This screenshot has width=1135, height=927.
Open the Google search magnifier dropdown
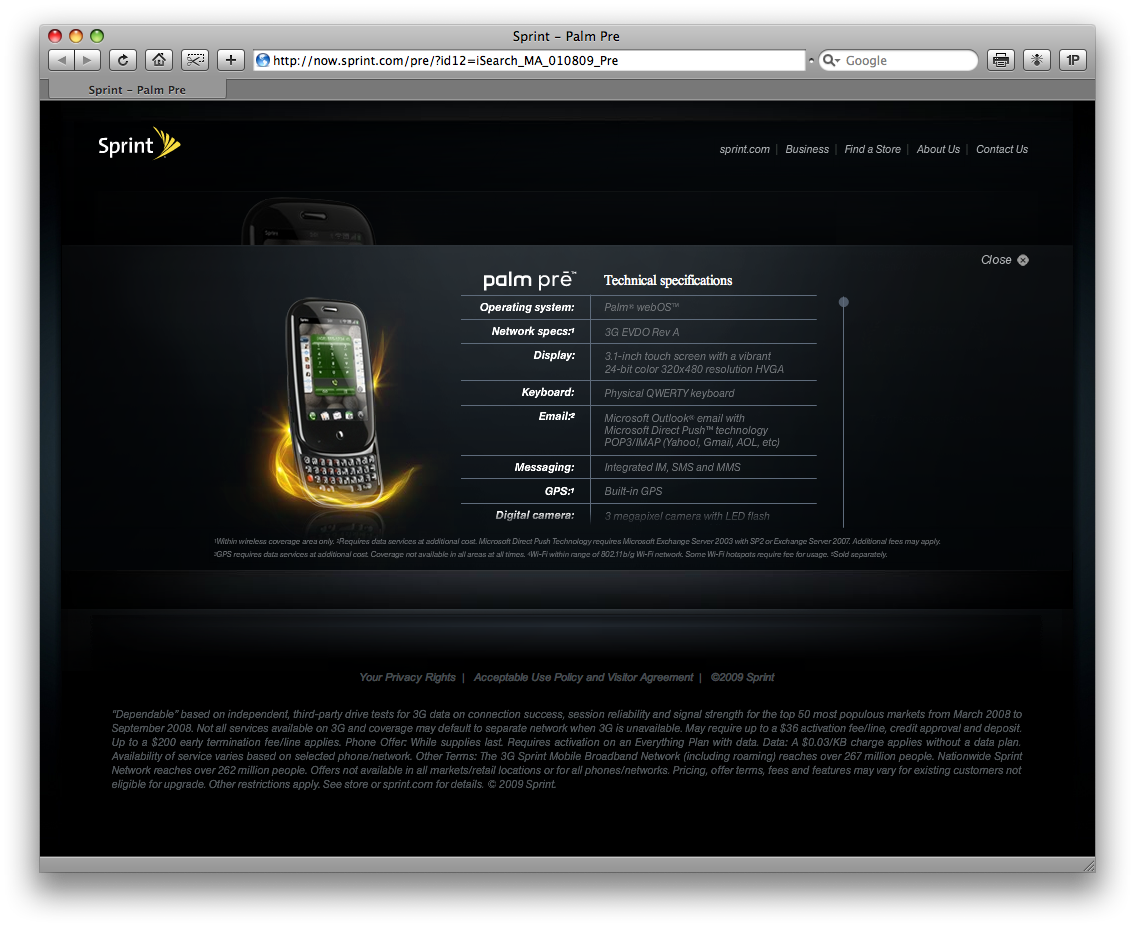click(x=831, y=61)
